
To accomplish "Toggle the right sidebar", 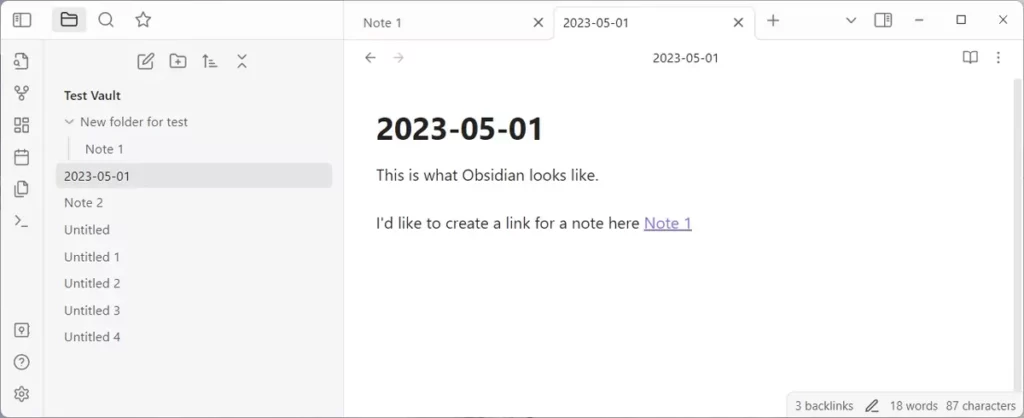I will point(882,20).
